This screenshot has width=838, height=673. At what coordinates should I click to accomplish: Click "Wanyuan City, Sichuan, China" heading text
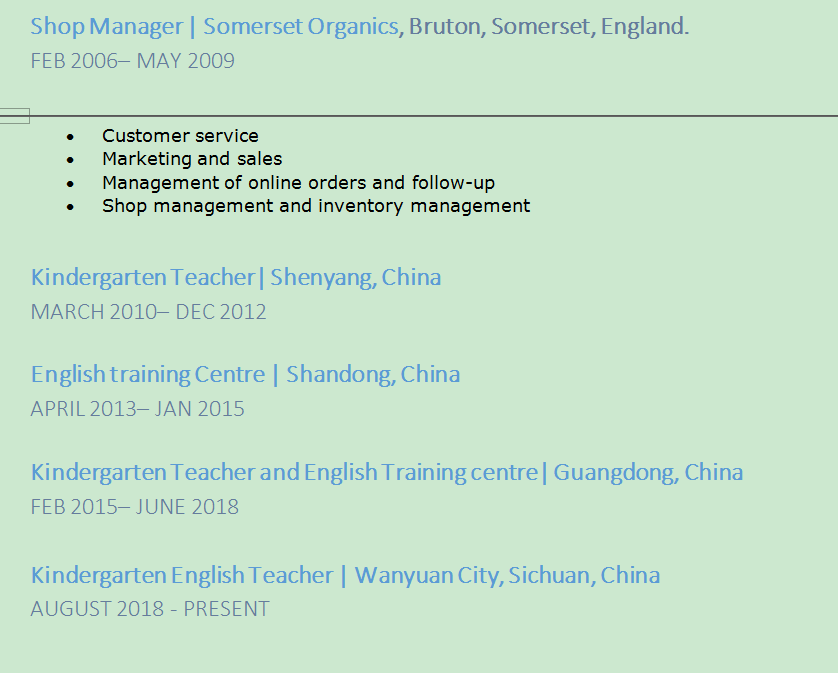(x=507, y=576)
